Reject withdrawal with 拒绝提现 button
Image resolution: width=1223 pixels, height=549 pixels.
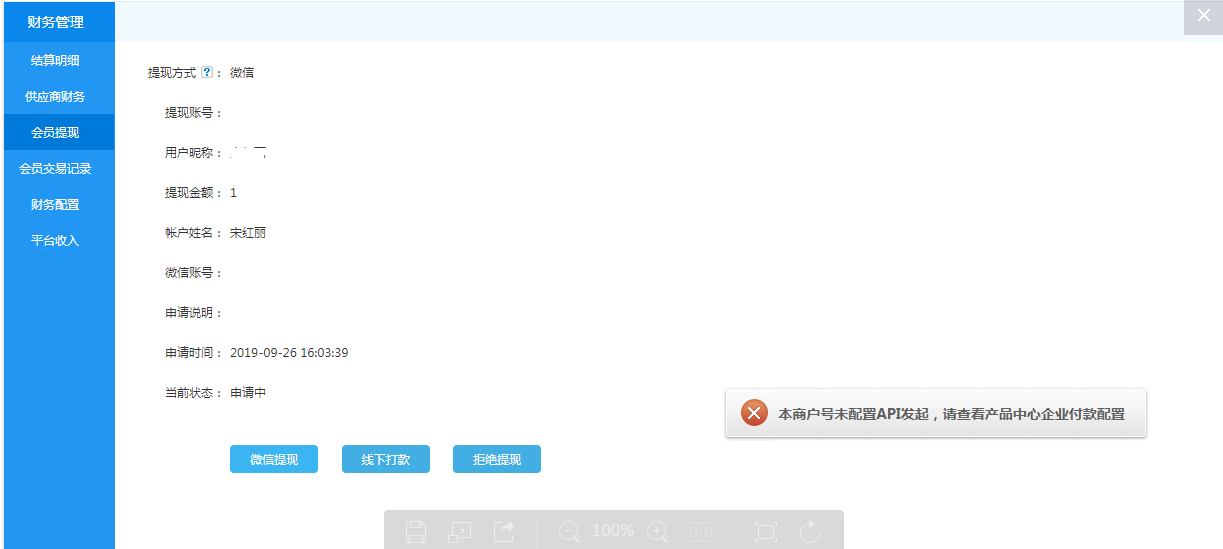click(x=497, y=459)
